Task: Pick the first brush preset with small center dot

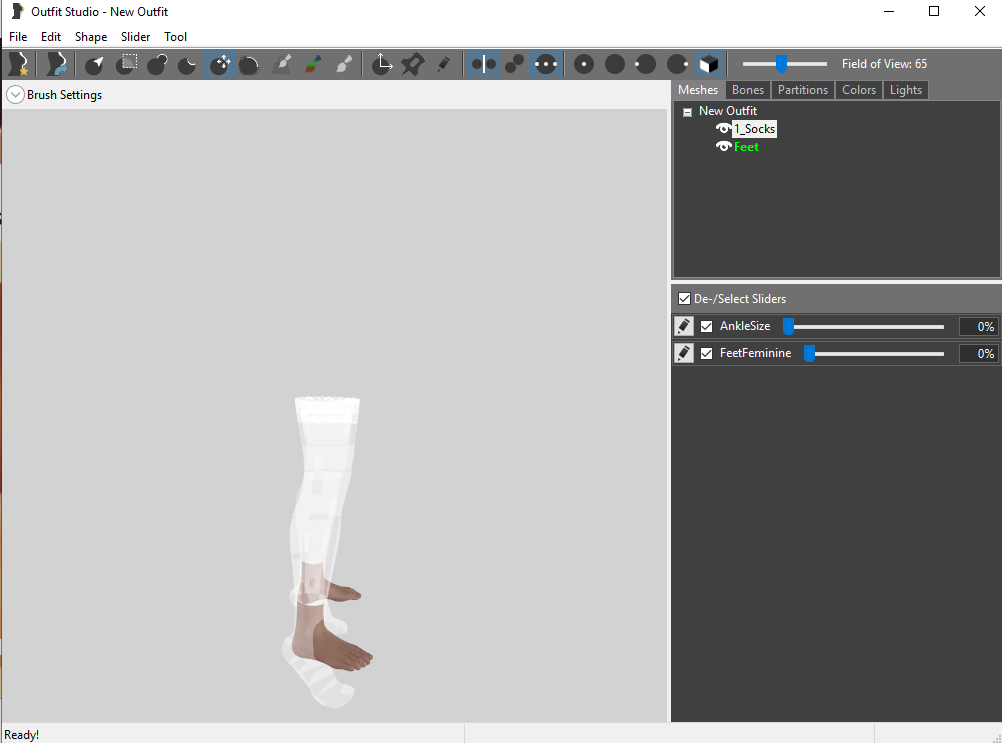Action: tap(583, 64)
